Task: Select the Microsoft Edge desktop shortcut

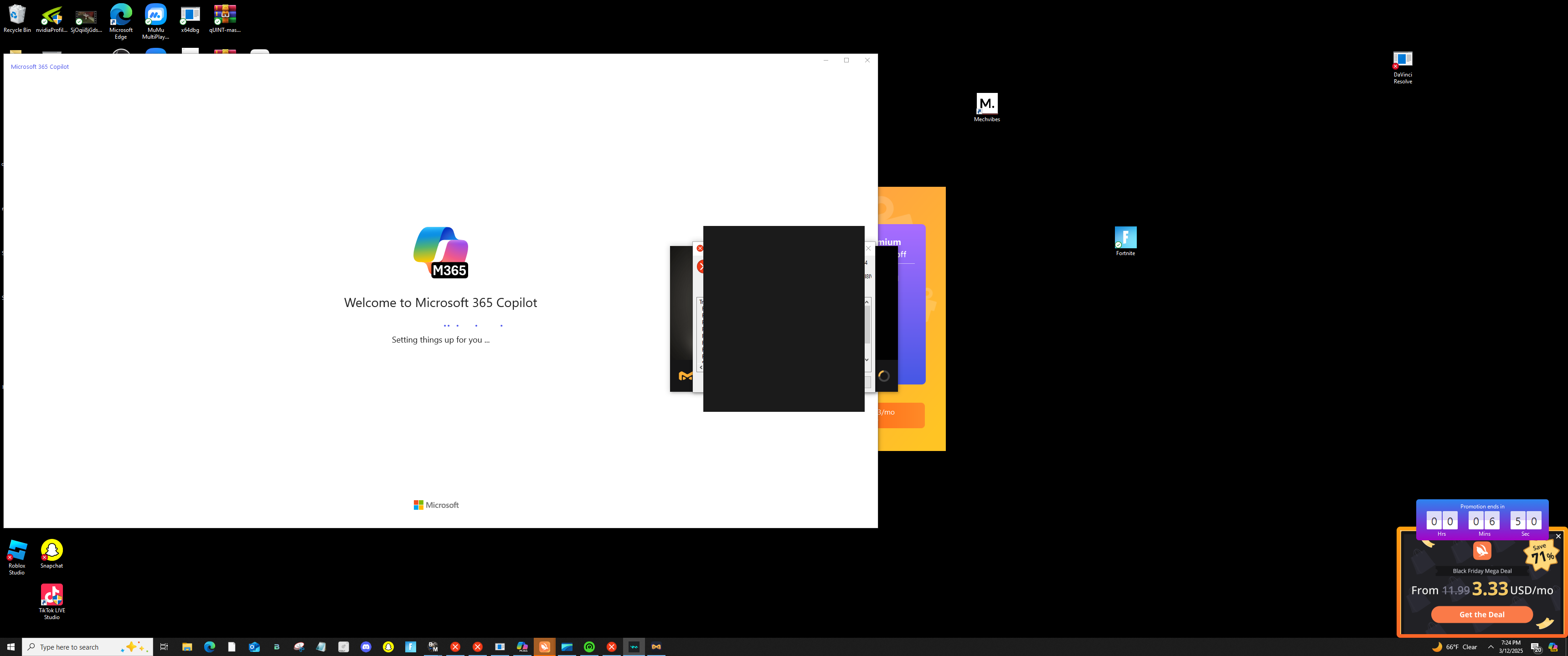Action: [x=120, y=22]
